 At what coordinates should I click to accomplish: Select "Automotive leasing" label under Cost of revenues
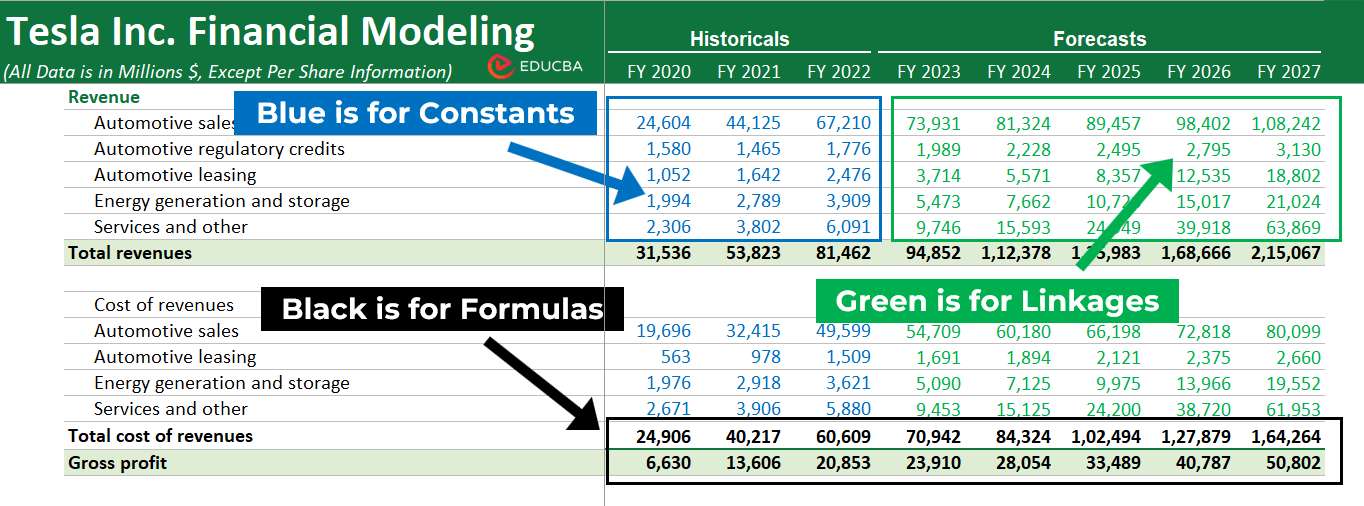pos(175,357)
